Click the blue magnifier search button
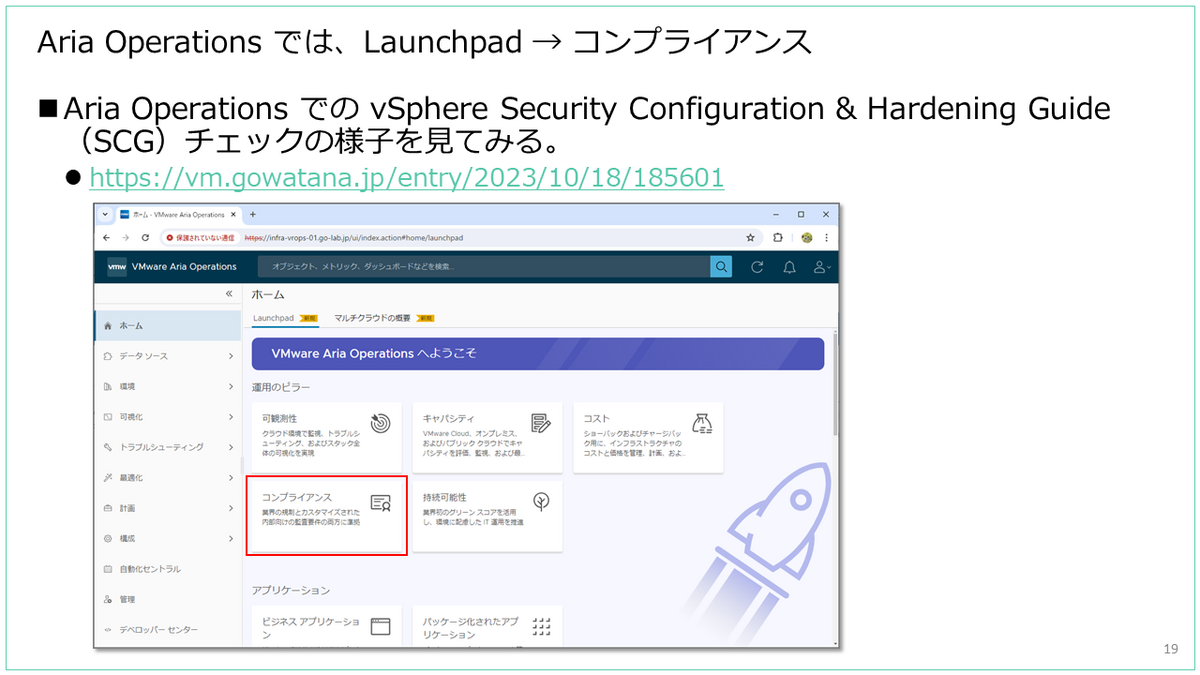The height and width of the screenshot is (675, 1200). 721,267
